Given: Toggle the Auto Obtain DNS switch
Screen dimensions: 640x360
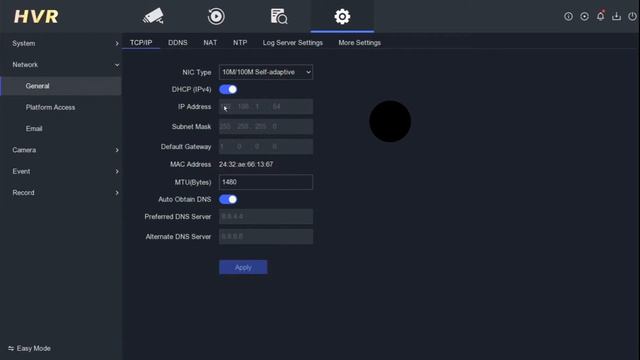Looking at the screenshot, I should 228,199.
